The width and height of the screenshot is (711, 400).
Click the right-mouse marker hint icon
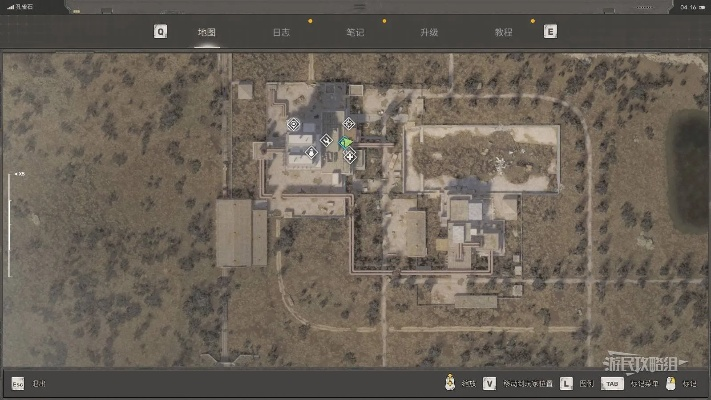pos(671,382)
